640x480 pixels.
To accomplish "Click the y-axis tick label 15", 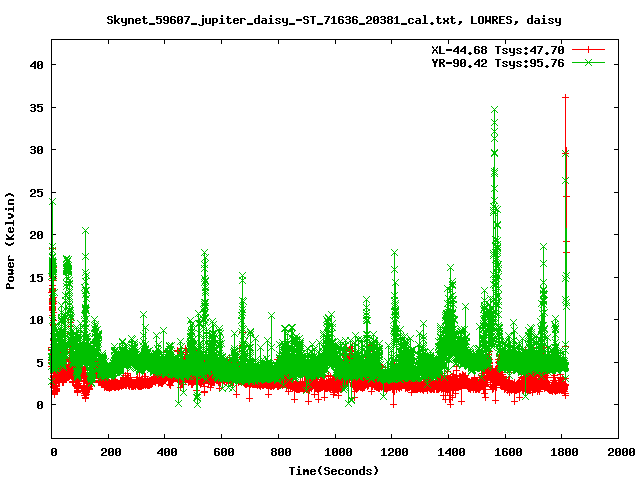I will (37, 278).
